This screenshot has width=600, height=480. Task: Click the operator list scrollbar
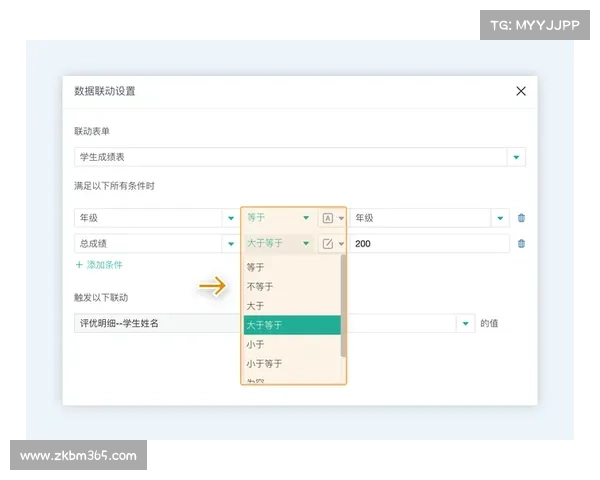tap(343, 305)
